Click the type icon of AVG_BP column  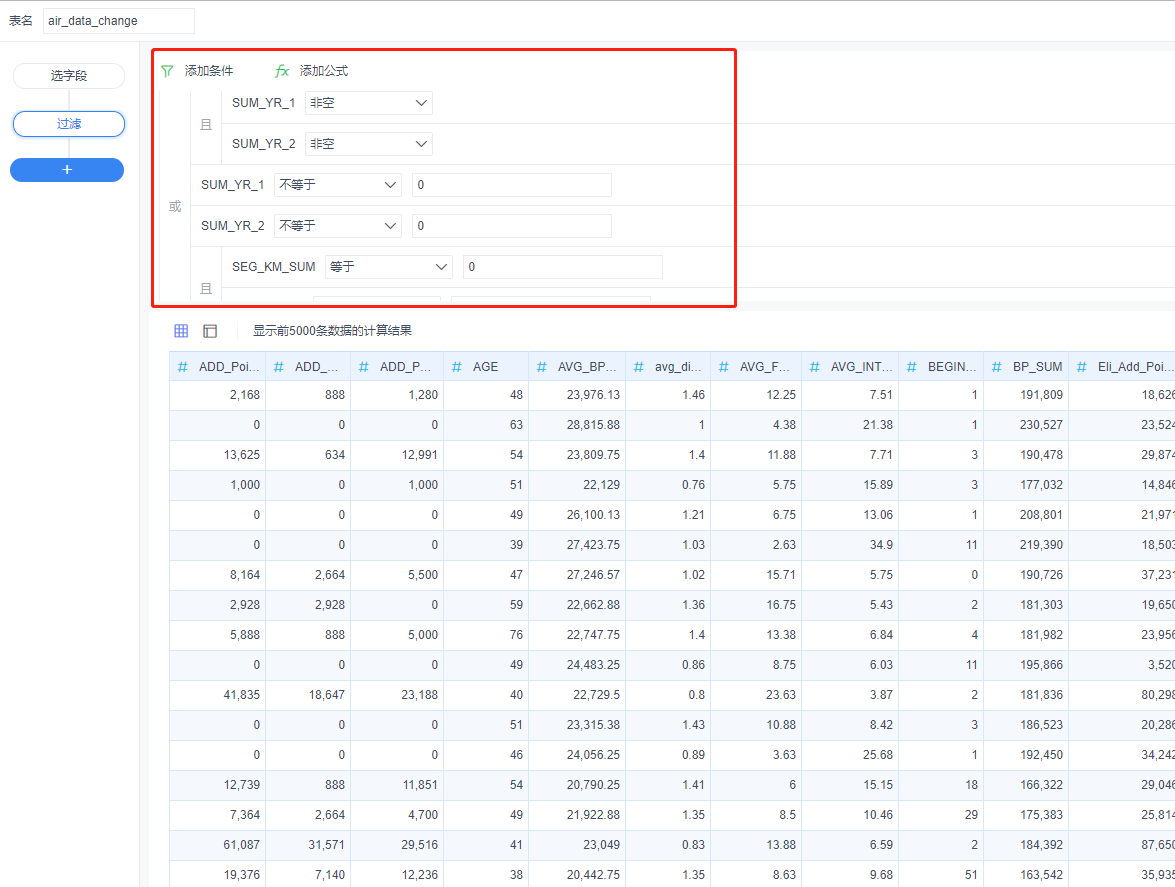pos(542,367)
